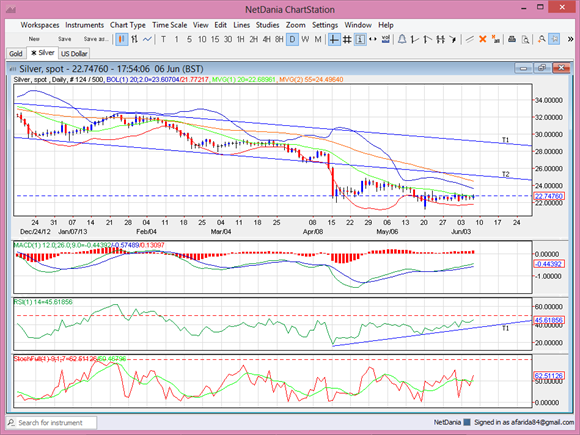Viewport: 580px width, 435px height.
Task: Select the parallel lines tool icon
Action: [470, 39]
